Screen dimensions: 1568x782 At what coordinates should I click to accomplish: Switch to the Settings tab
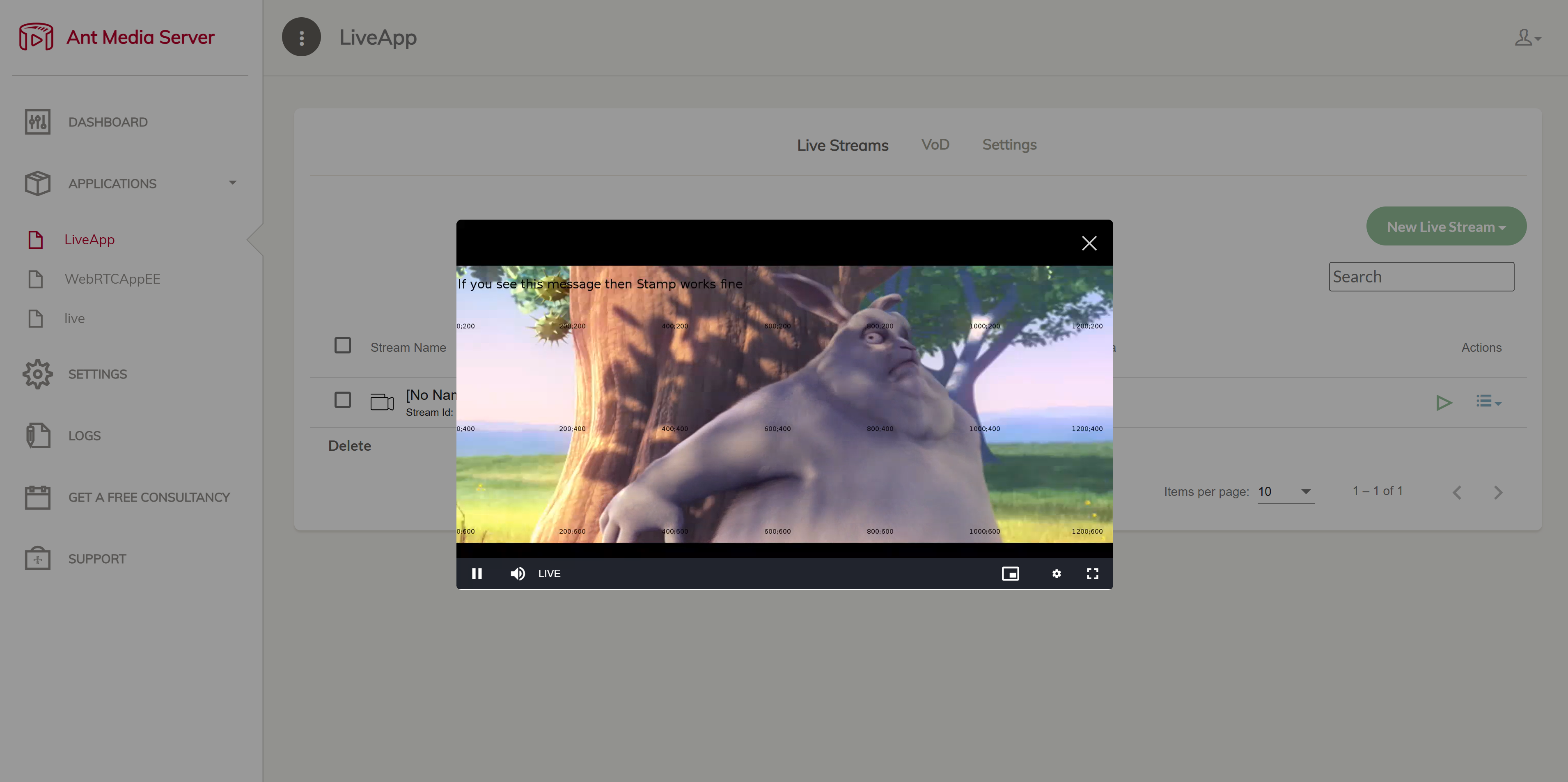pyautogui.click(x=1010, y=145)
